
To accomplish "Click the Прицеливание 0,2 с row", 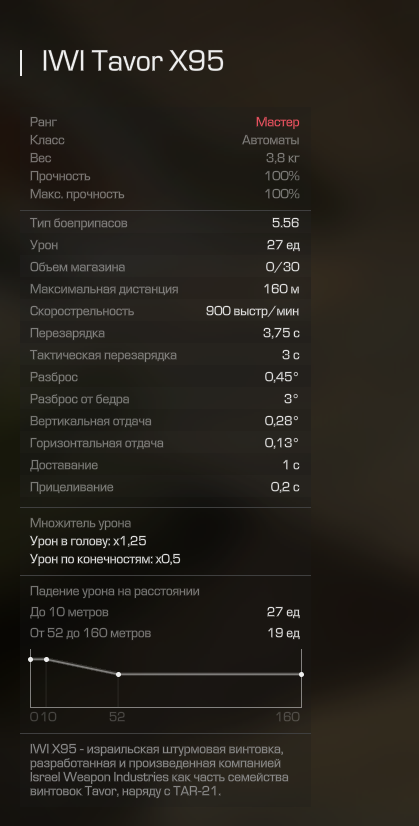I will [x=165, y=487].
